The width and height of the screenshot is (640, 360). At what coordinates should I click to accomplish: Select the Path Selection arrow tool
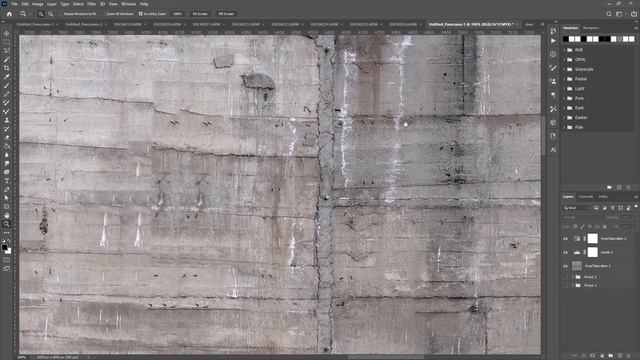(x=7, y=198)
